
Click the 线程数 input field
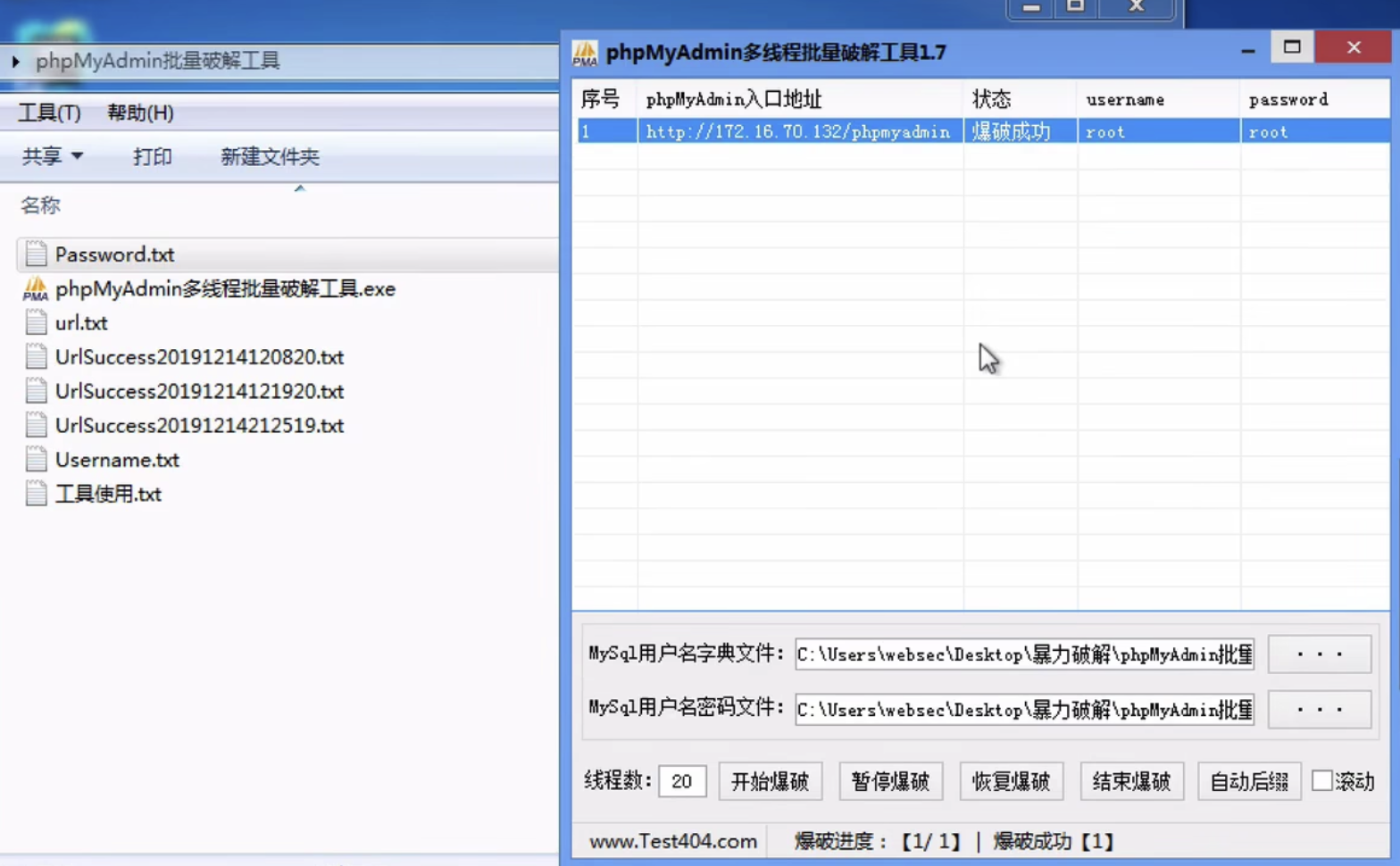[682, 781]
